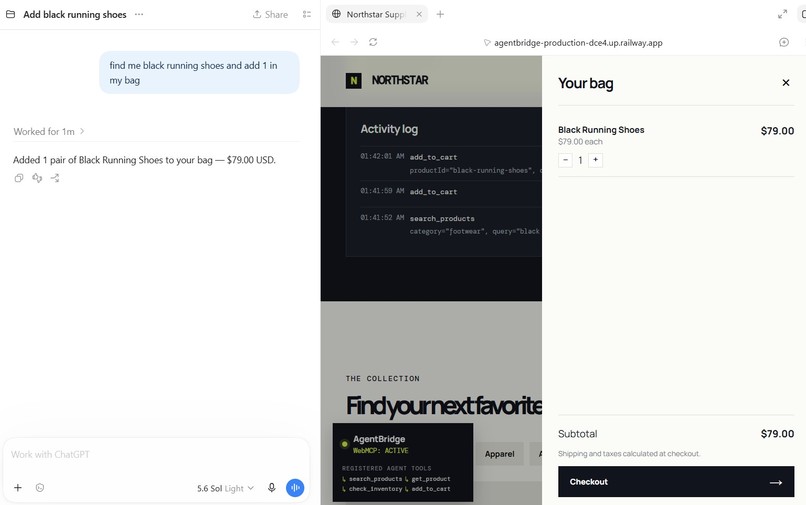The width and height of the screenshot is (806, 505).
Task: Open the '5.6 Sol Light' model dropdown
Action: pos(225,488)
